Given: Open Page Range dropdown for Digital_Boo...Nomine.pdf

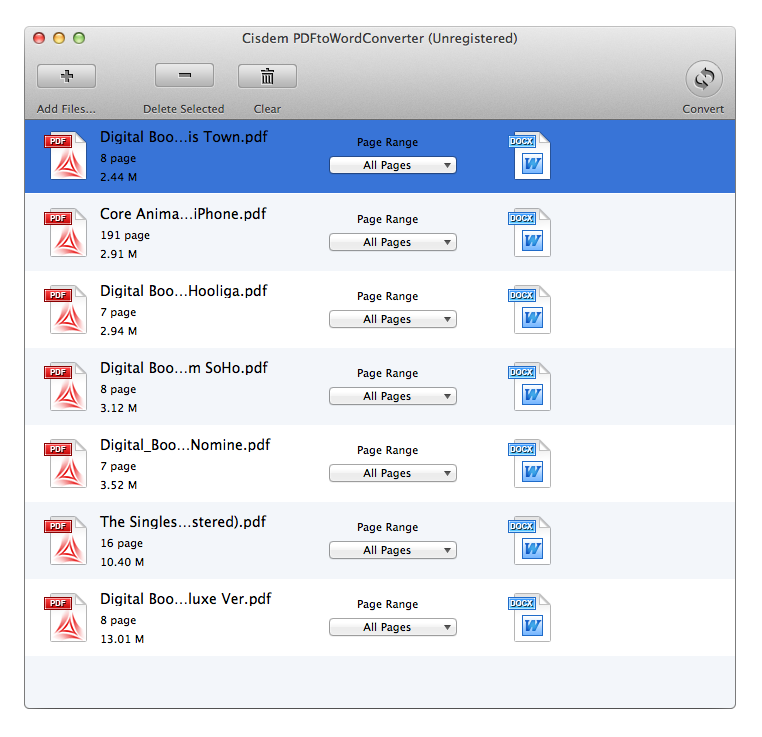Looking at the screenshot, I should 393,473.
